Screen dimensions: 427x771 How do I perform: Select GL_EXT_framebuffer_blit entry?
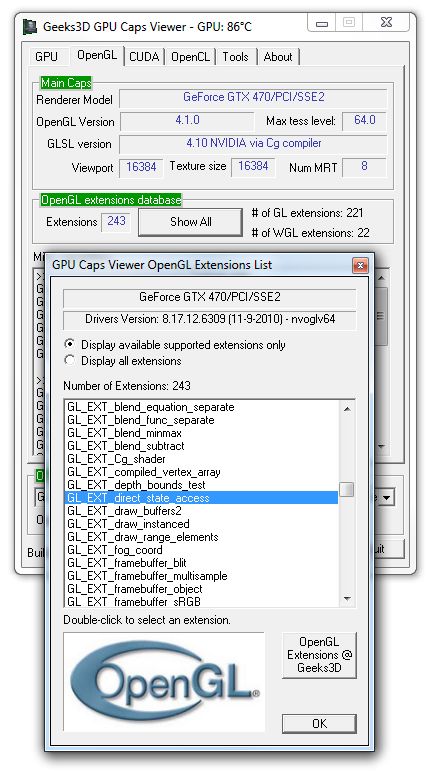coord(202,563)
